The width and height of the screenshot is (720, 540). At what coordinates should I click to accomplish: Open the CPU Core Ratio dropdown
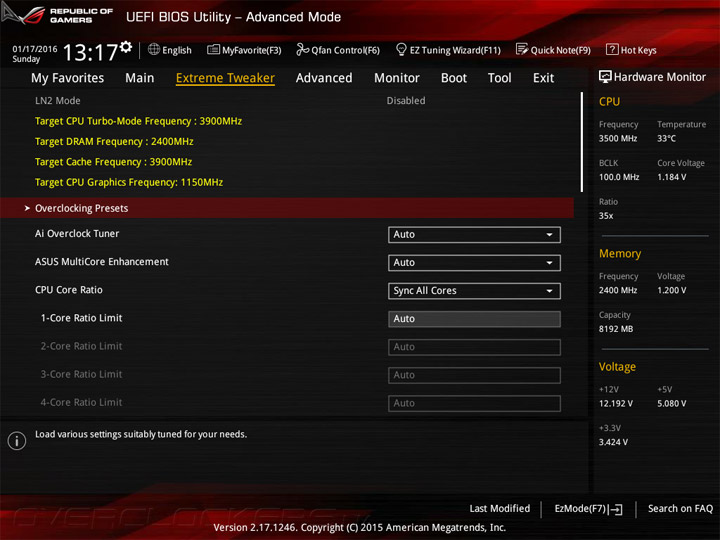click(x=474, y=291)
